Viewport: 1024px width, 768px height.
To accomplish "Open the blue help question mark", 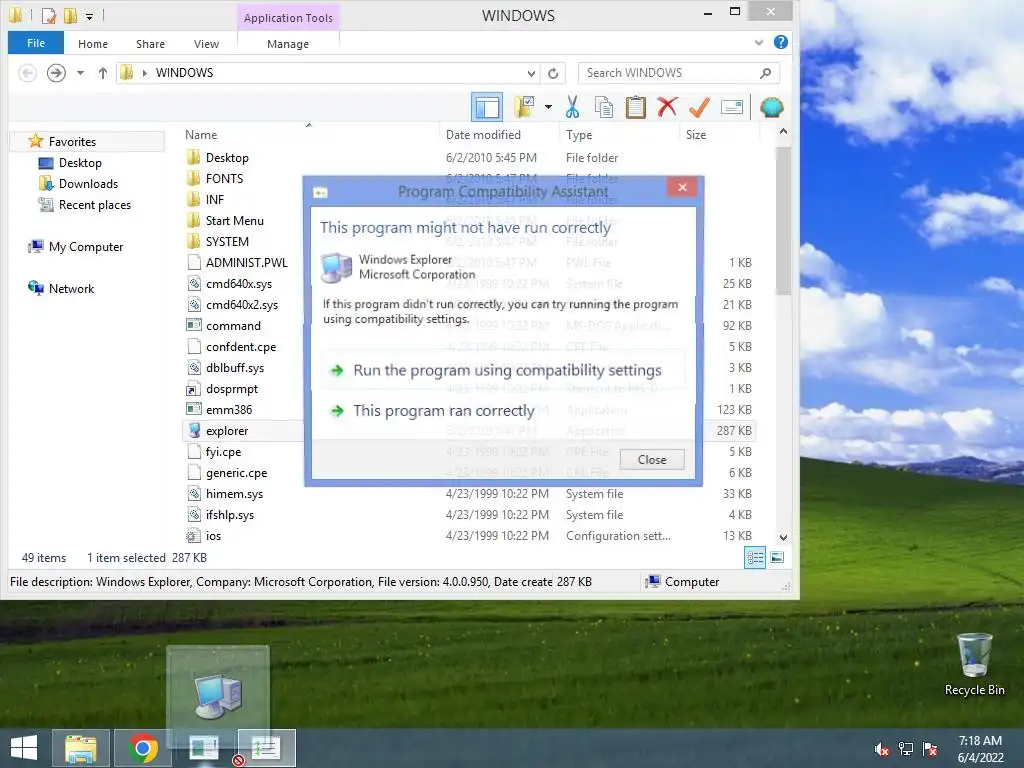I will pyautogui.click(x=780, y=42).
